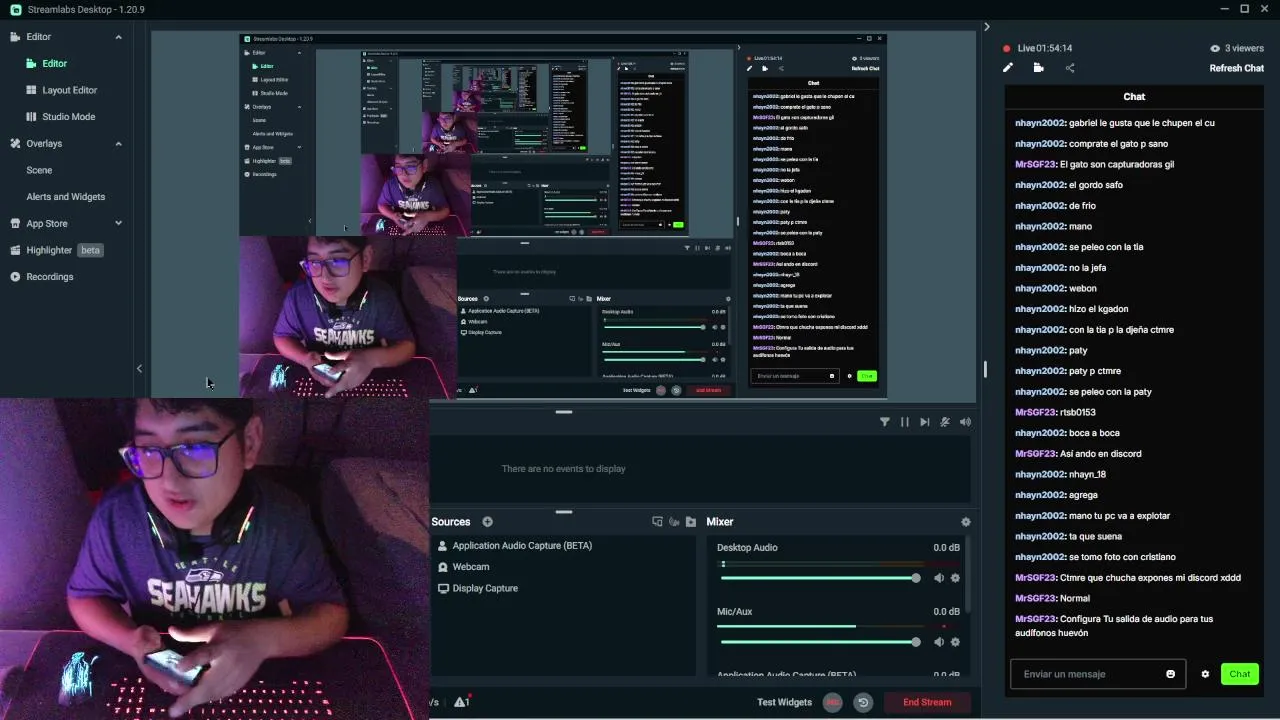Click the End Stream button
This screenshot has width=1280, height=720.
(x=927, y=702)
